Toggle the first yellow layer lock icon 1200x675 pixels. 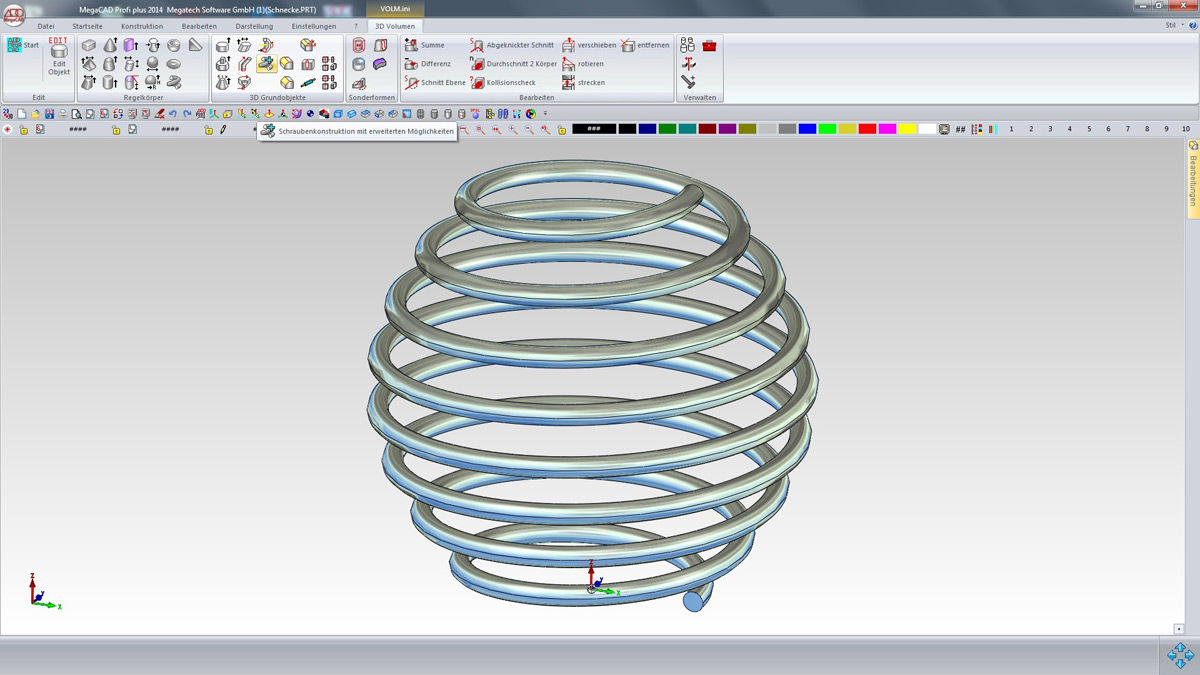click(x=23, y=130)
